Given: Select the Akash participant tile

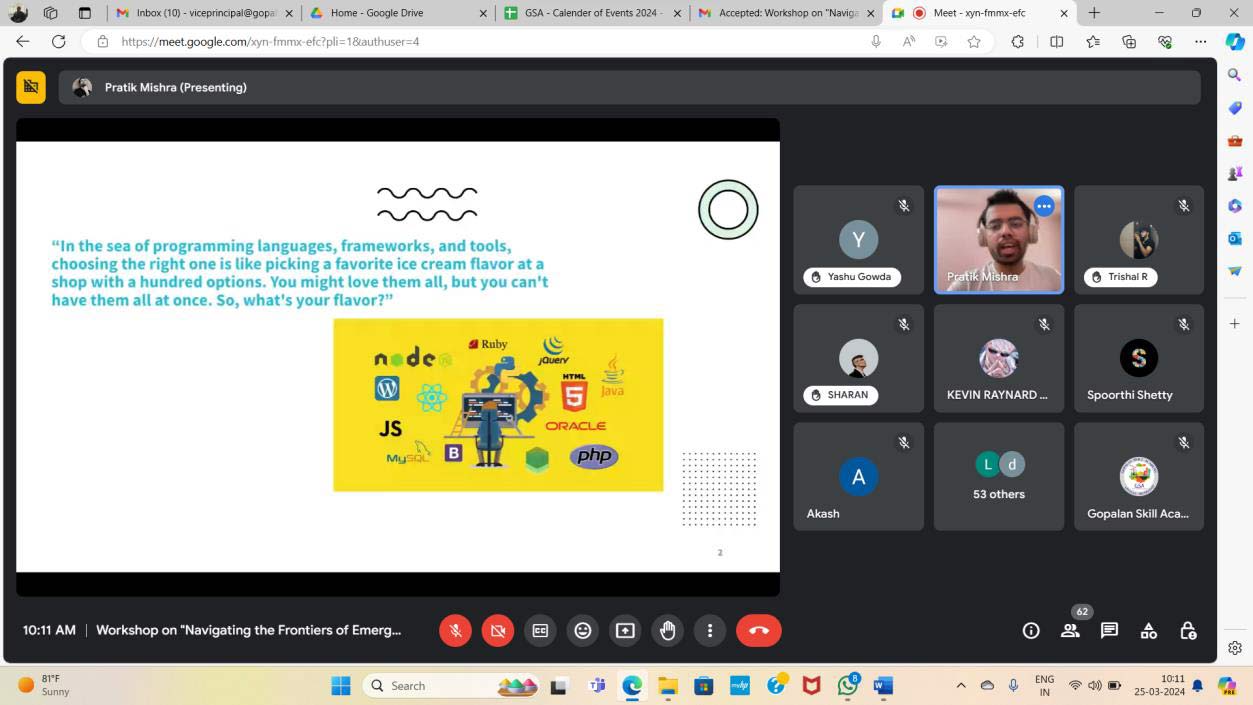Looking at the screenshot, I should (859, 476).
